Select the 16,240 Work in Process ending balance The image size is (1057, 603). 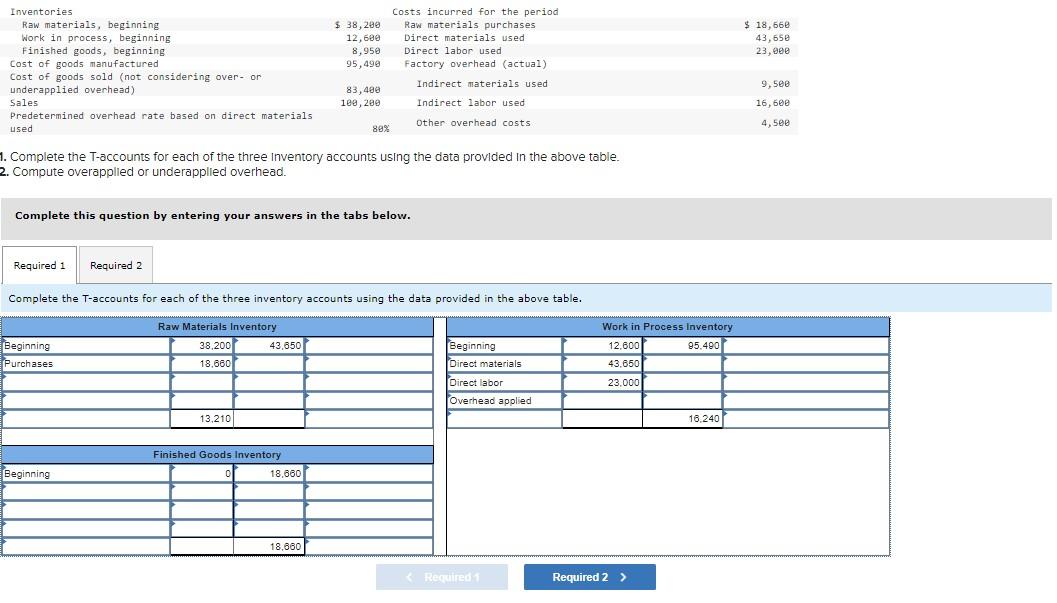685,419
